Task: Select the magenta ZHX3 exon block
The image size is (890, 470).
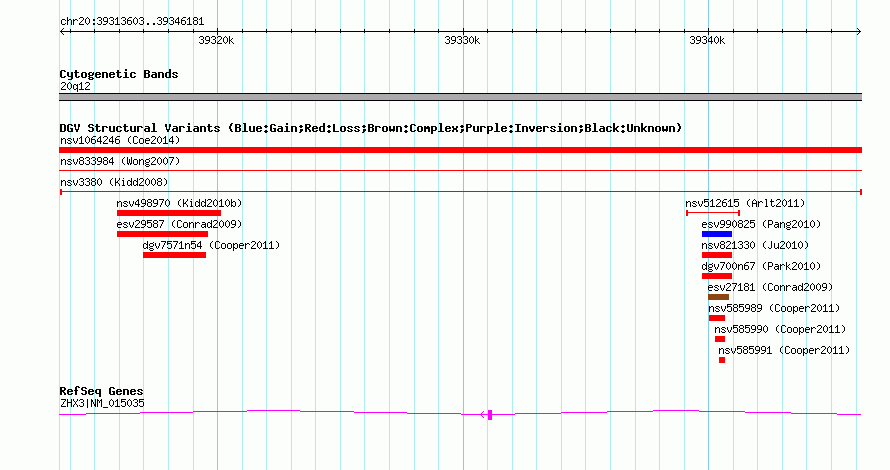Action: 490,415
